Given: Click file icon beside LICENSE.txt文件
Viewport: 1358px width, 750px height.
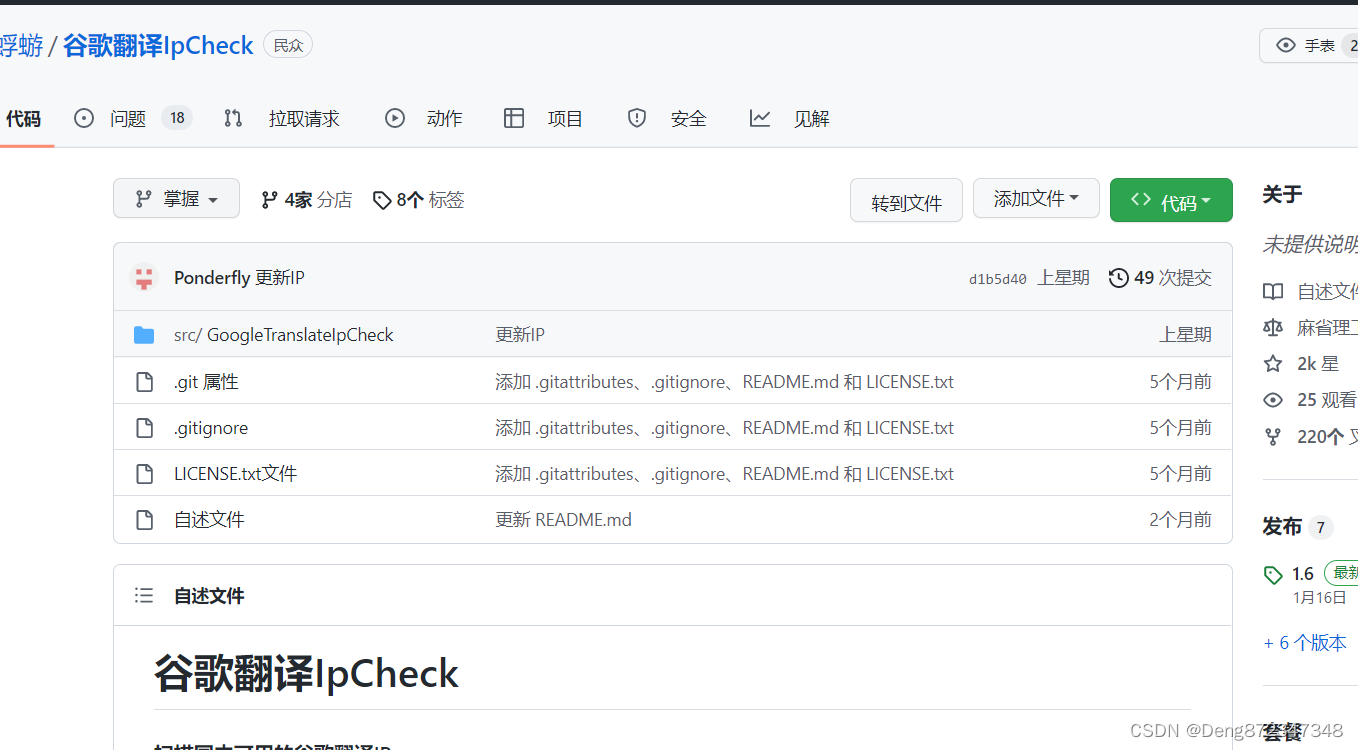Looking at the screenshot, I should [144, 474].
